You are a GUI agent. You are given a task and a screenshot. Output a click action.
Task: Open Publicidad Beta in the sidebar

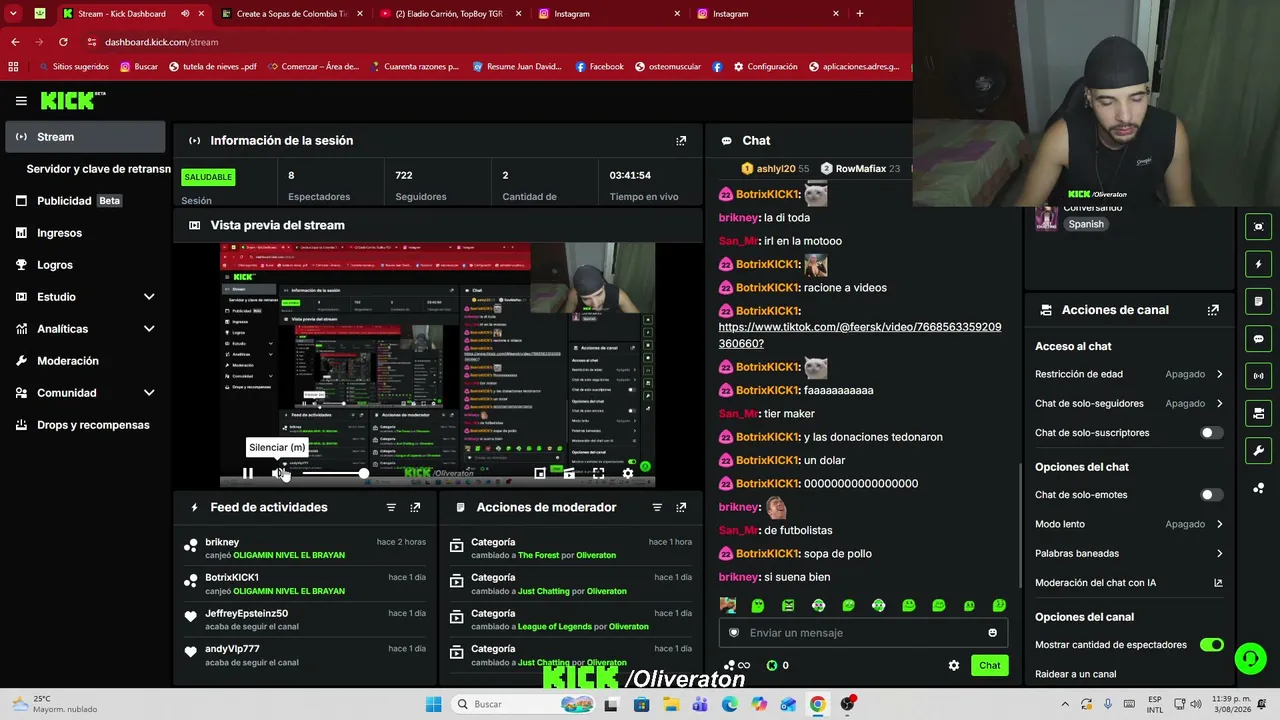click(85, 201)
